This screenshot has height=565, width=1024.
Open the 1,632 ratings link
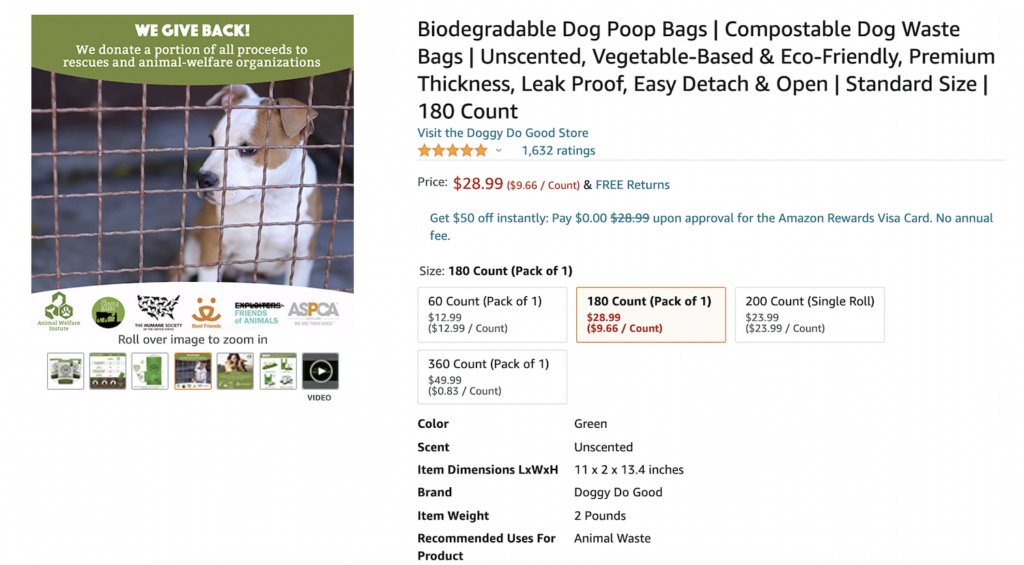[x=558, y=151]
